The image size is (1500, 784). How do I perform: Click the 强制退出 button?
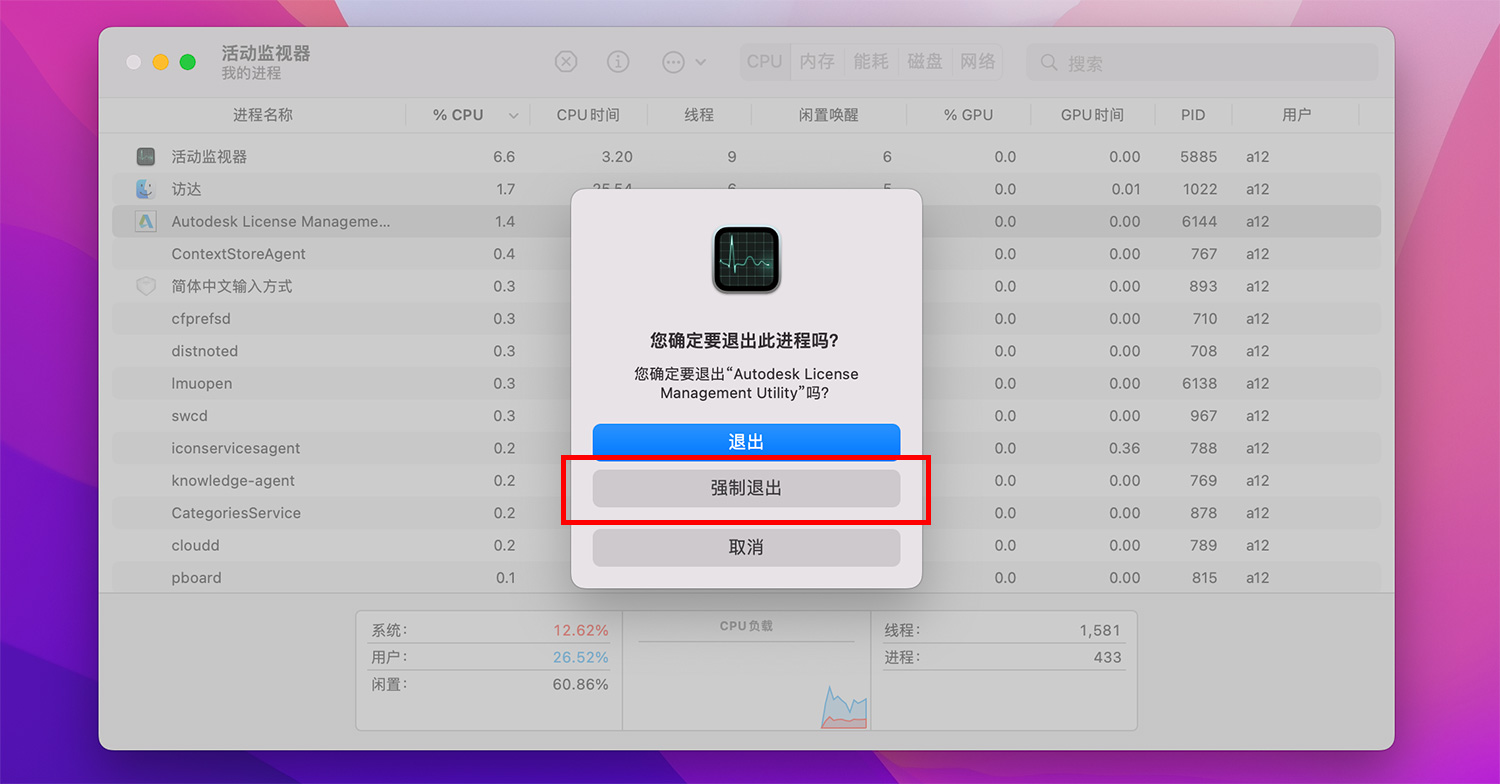[746, 489]
